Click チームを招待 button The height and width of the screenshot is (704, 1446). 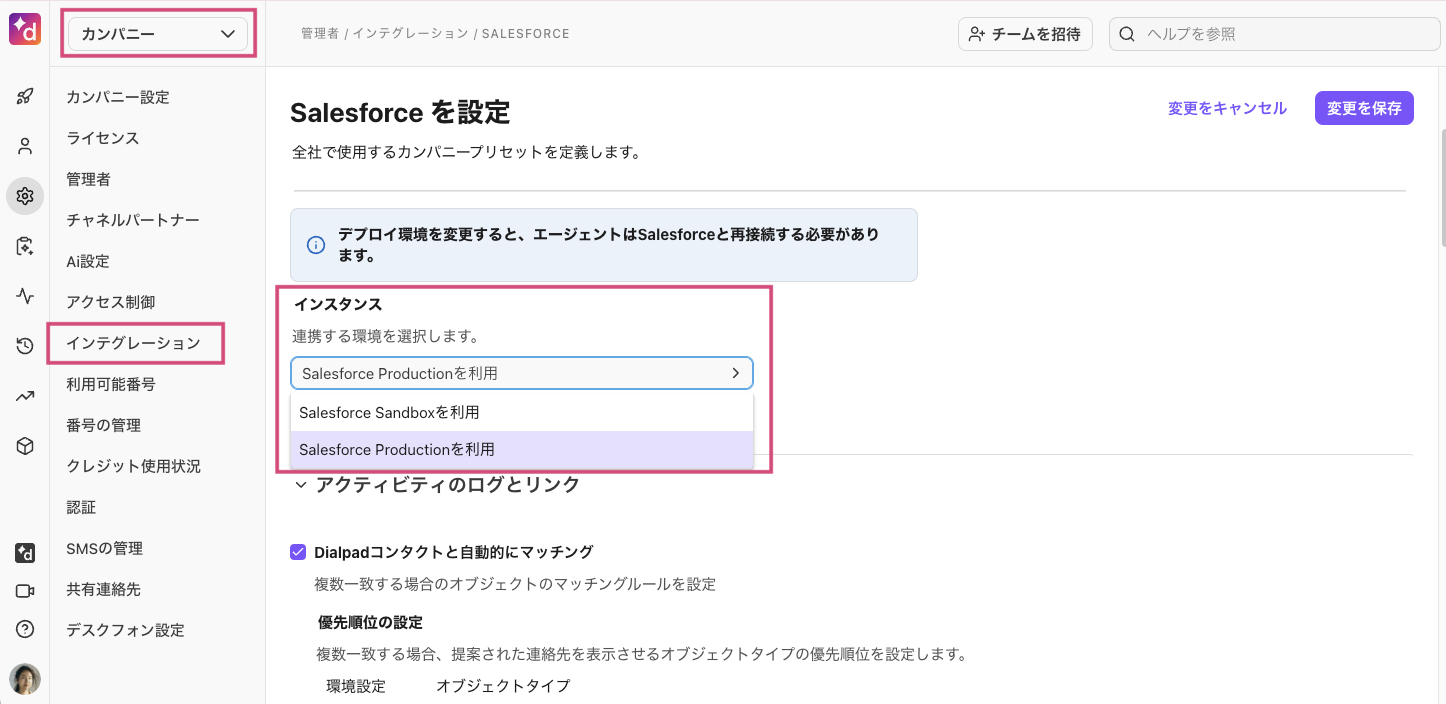click(x=1025, y=34)
